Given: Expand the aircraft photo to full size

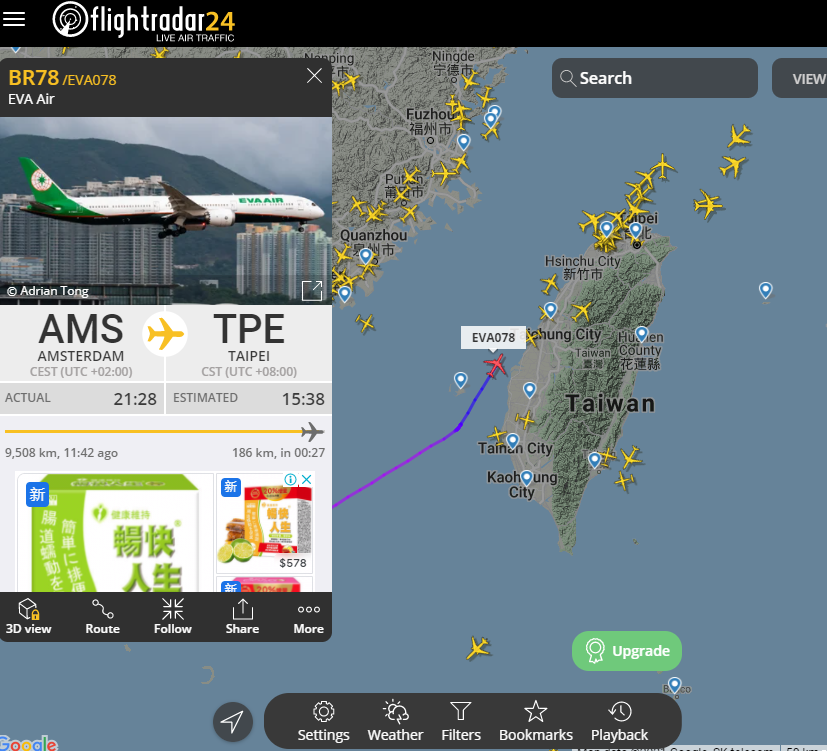Looking at the screenshot, I should (312, 291).
